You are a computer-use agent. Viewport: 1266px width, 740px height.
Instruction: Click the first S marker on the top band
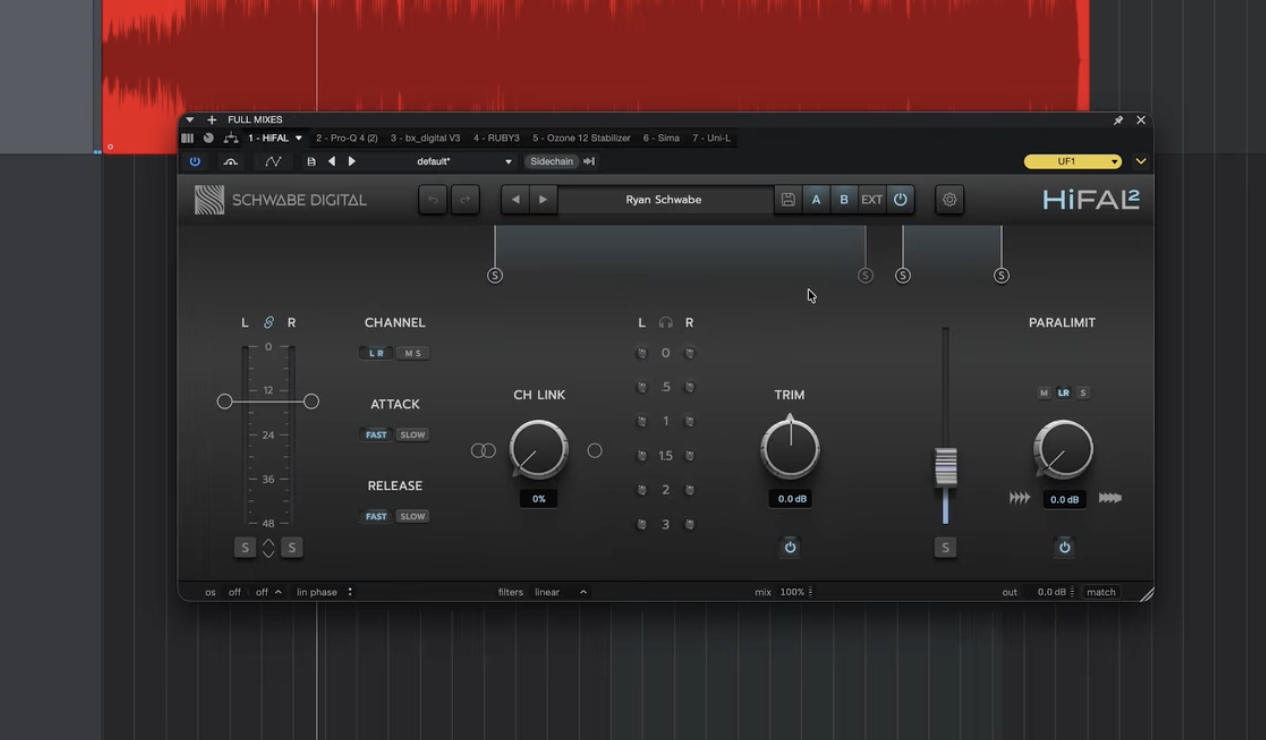[x=495, y=276]
